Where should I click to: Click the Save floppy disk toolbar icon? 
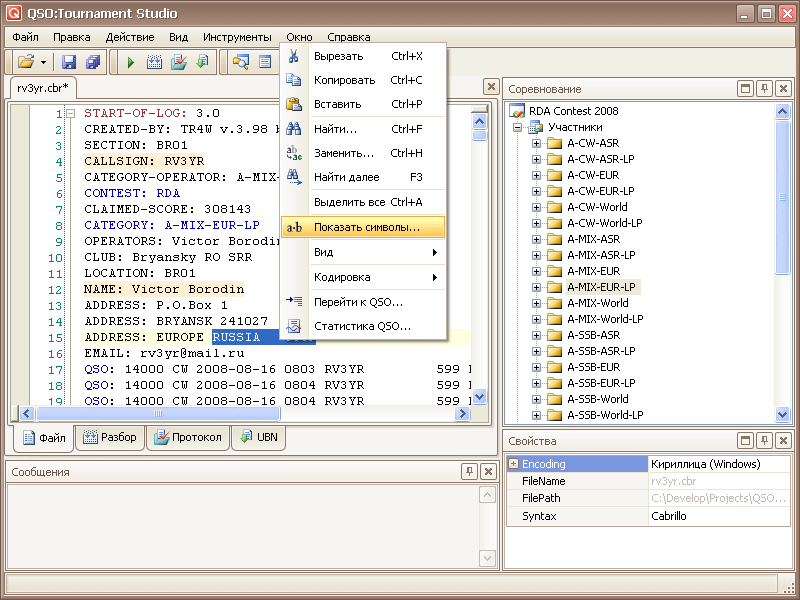pos(70,62)
